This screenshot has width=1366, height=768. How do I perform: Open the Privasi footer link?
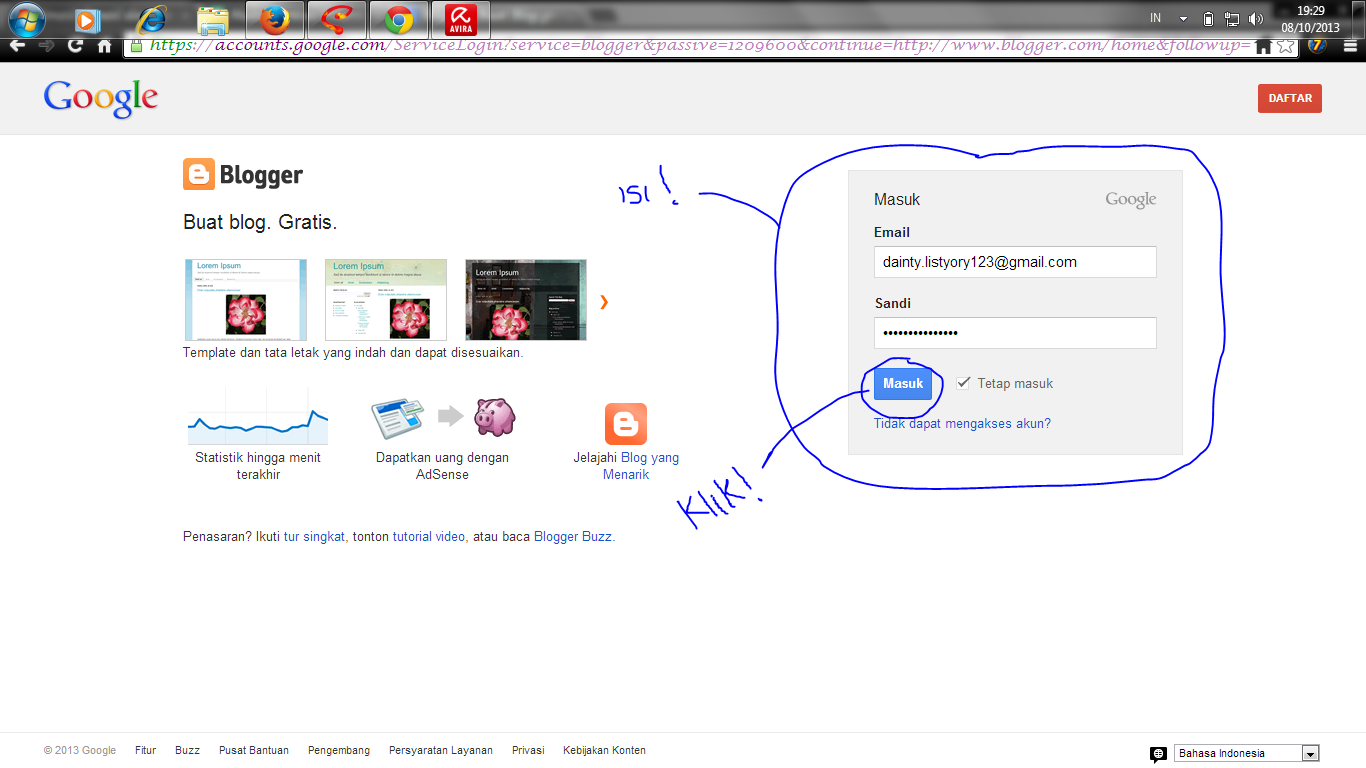pyautogui.click(x=528, y=750)
